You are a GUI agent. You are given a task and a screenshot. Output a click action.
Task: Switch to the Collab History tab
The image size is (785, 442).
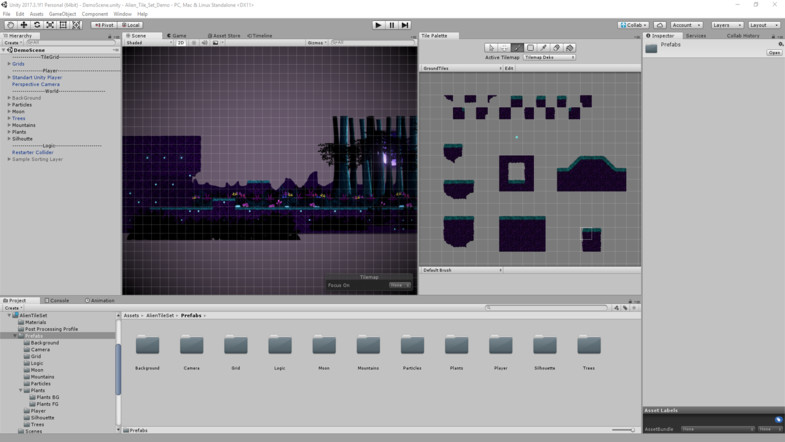click(x=743, y=36)
